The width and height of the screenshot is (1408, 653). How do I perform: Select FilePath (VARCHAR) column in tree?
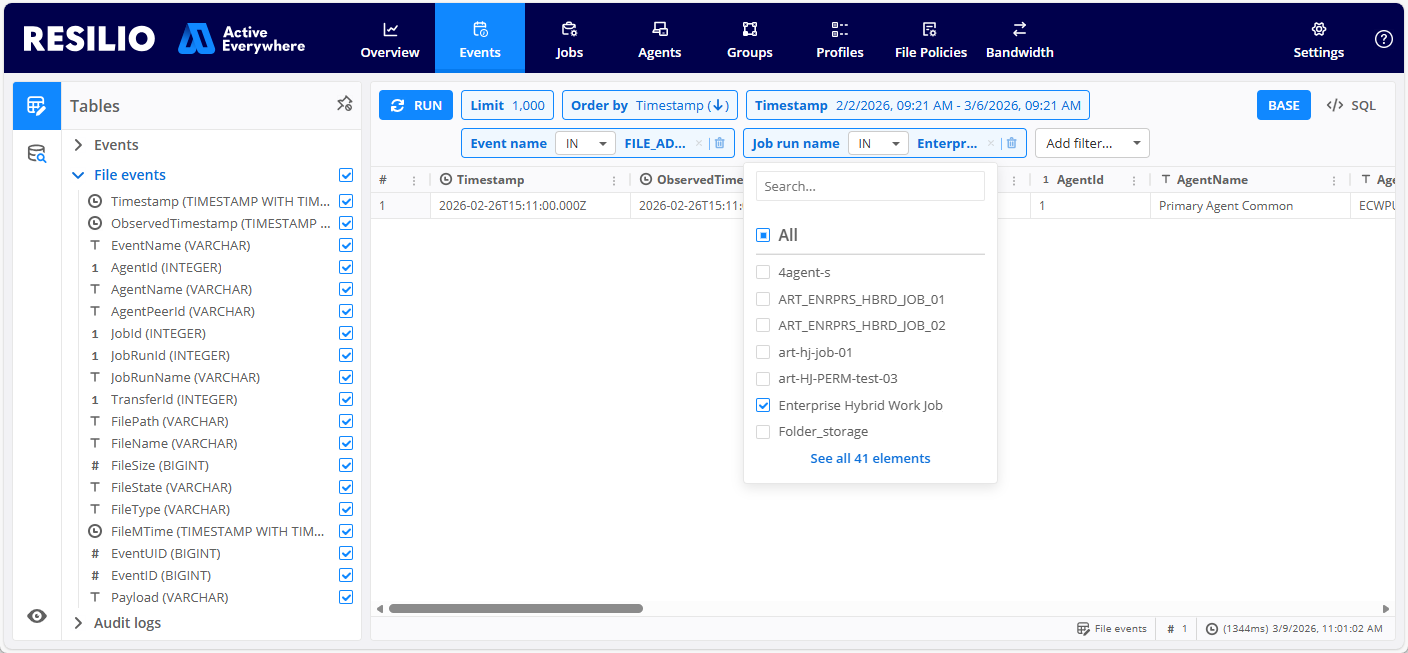(x=170, y=421)
